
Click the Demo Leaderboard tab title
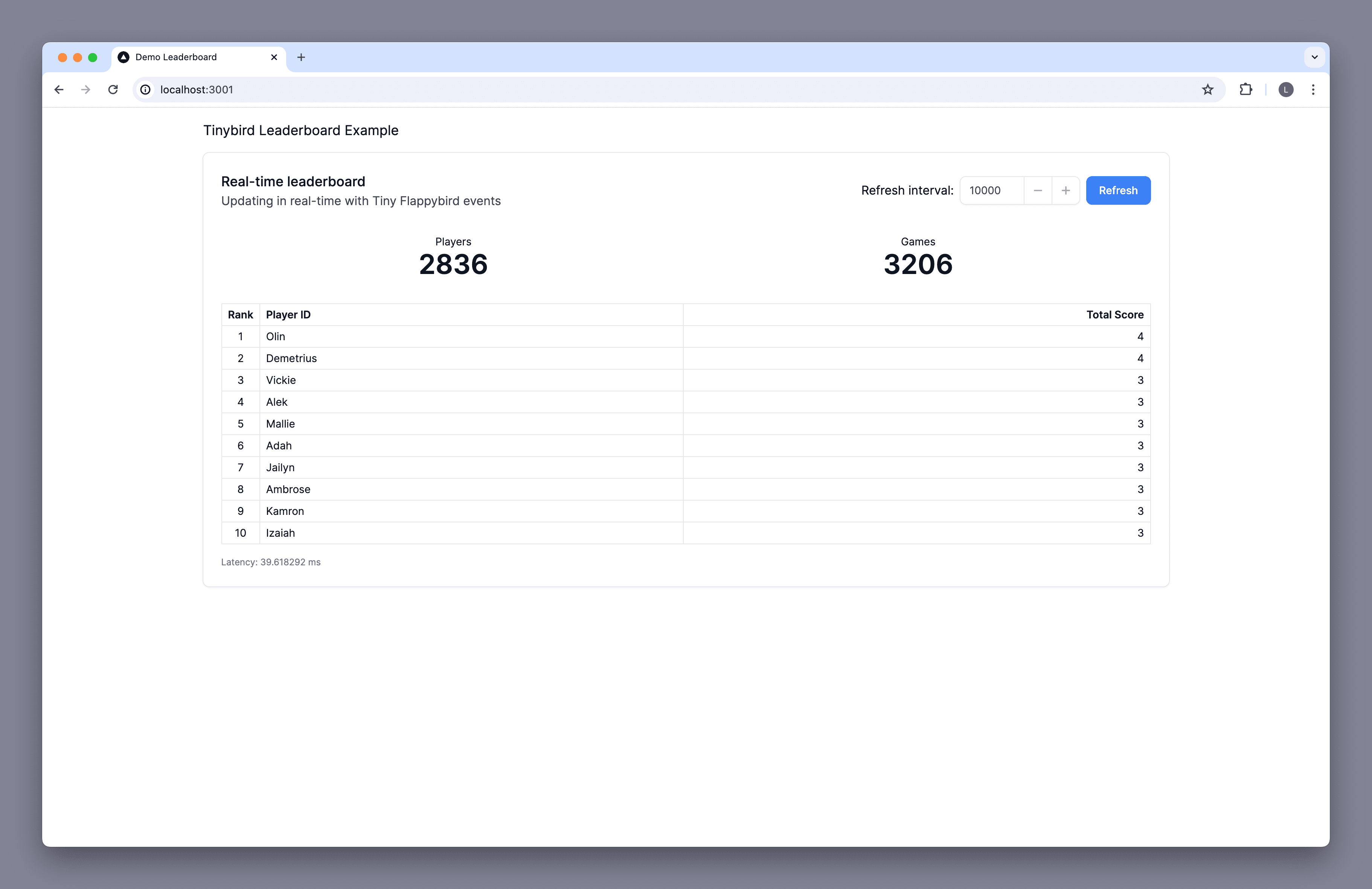coord(190,57)
